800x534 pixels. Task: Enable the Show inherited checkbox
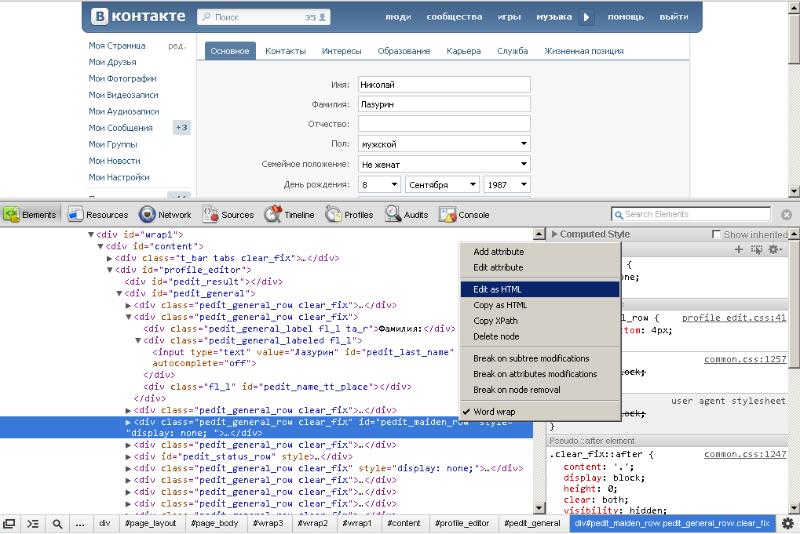pos(716,234)
